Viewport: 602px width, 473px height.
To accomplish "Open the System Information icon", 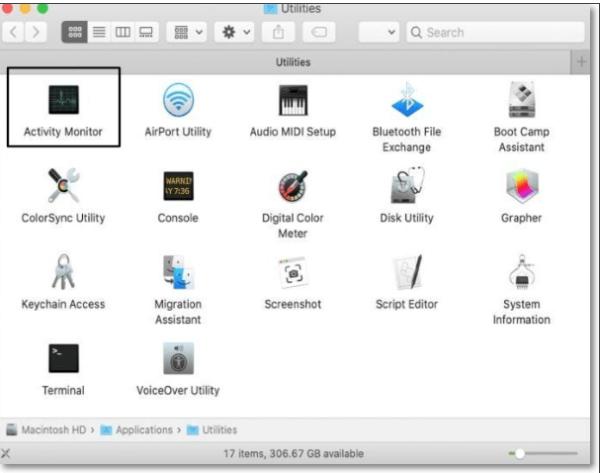I will (x=521, y=272).
